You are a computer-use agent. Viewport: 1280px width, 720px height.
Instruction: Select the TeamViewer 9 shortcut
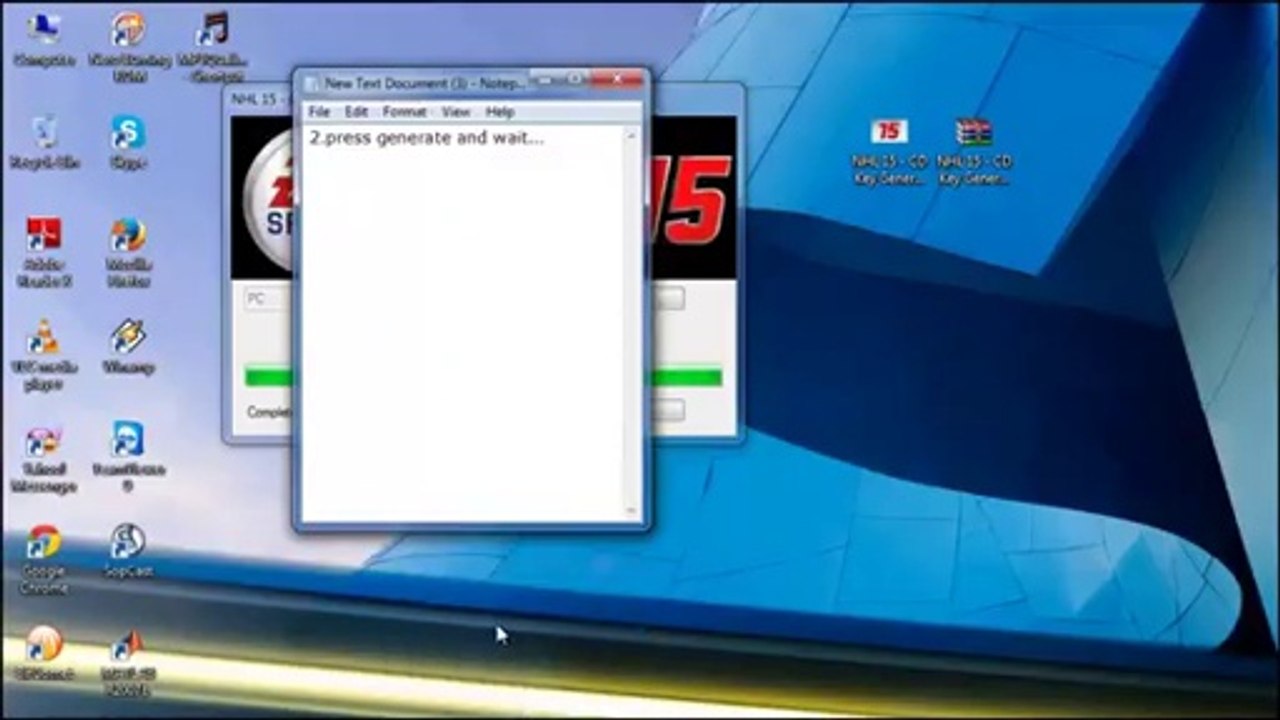pos(128,456)
